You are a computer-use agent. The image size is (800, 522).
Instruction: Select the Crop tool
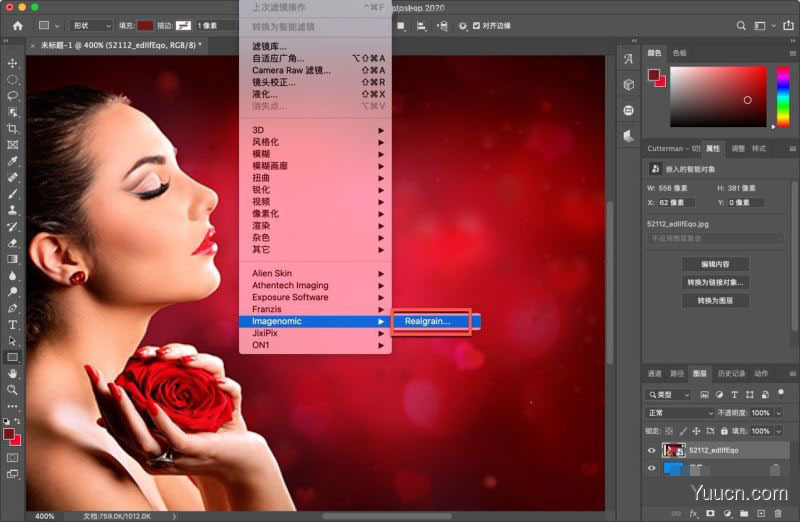coord(13,129)
